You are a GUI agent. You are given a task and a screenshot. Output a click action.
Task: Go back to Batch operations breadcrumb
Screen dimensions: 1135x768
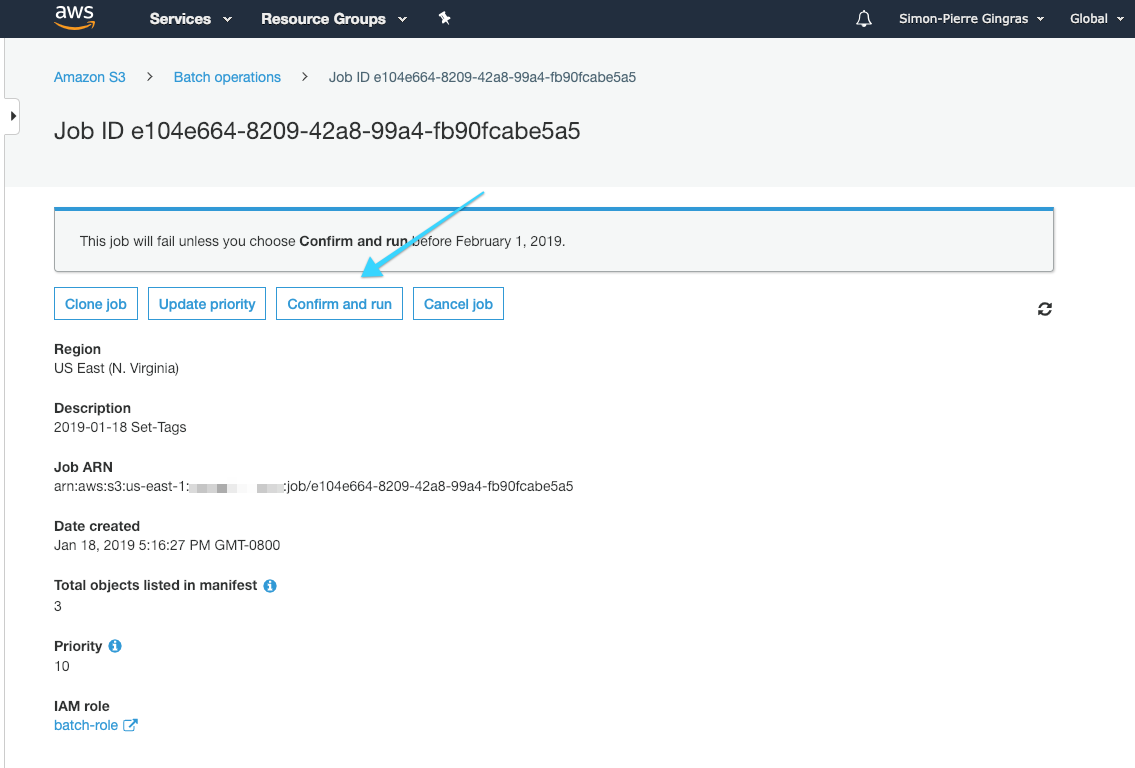[x=227, y=77]
